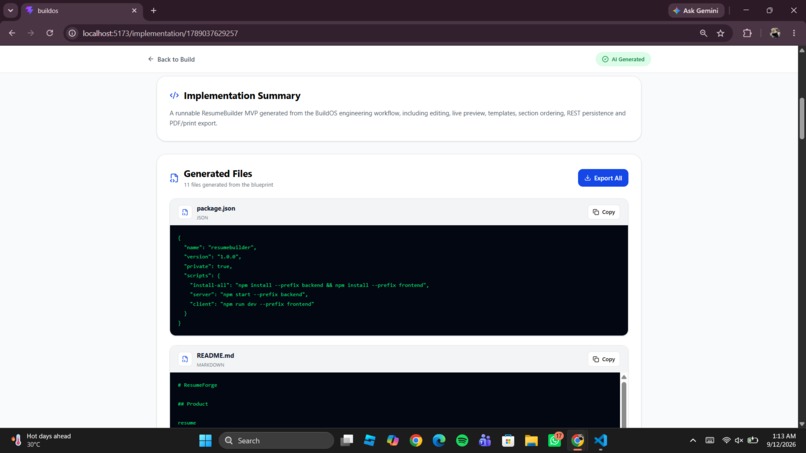Viewport: 806px width, 453px height.
Task: Bookmark this tab with star icon
Action: point(721,33)
